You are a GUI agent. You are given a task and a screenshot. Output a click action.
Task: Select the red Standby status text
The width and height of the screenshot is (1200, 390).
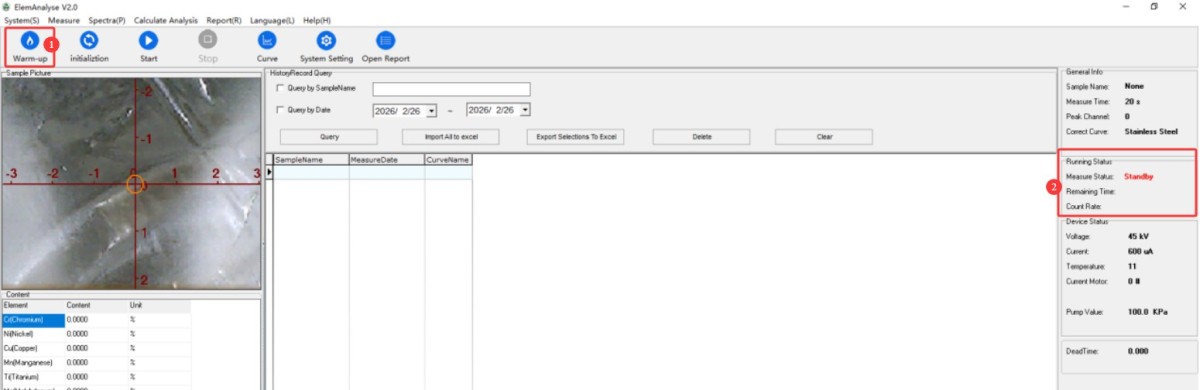[x=1140, y=176]
